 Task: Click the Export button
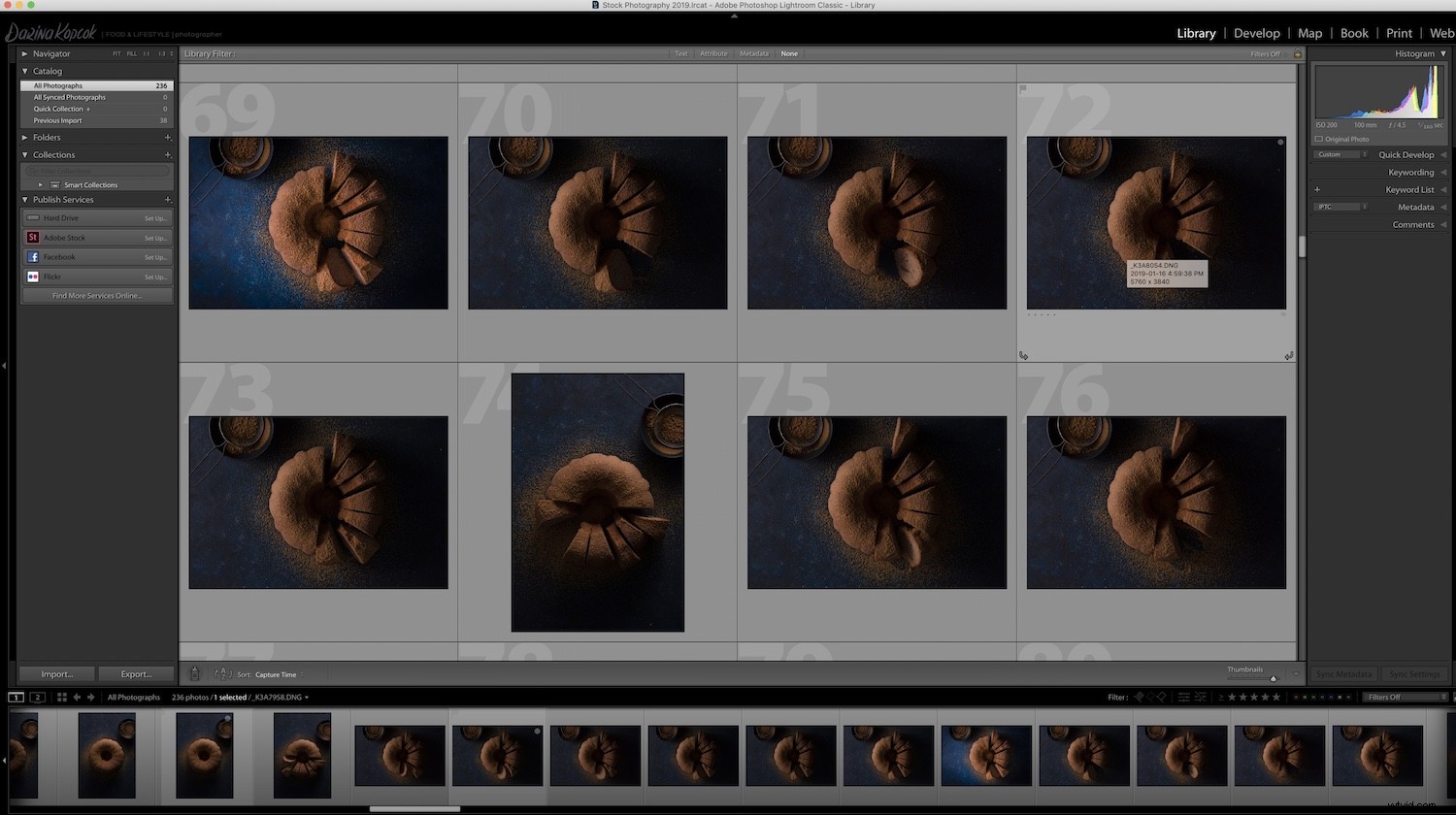tap(135, 673)
